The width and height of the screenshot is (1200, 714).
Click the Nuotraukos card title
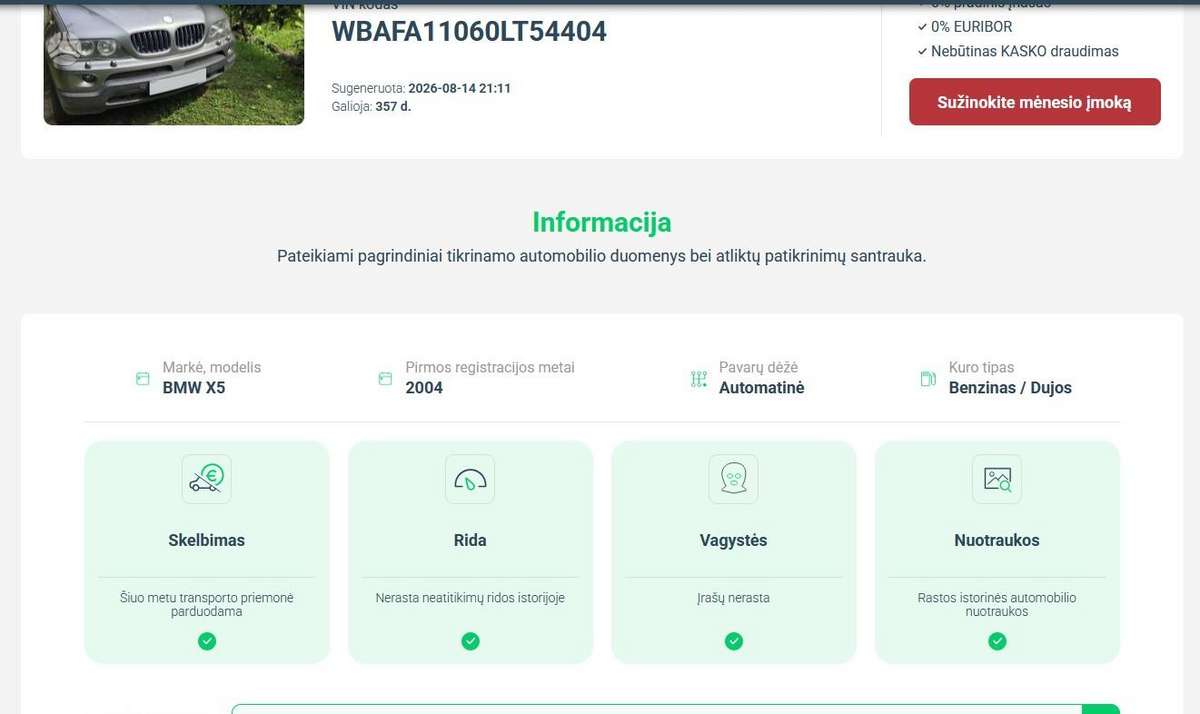pyautogui.click(x=997, y=540)
